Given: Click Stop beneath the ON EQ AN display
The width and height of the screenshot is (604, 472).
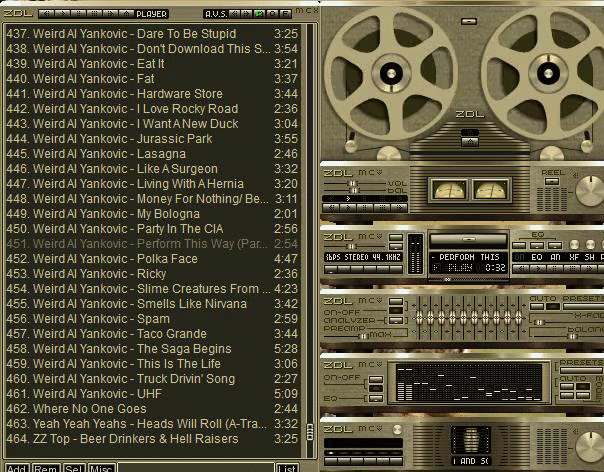Looking at the screenshot, I should click(x=572, y=269).
